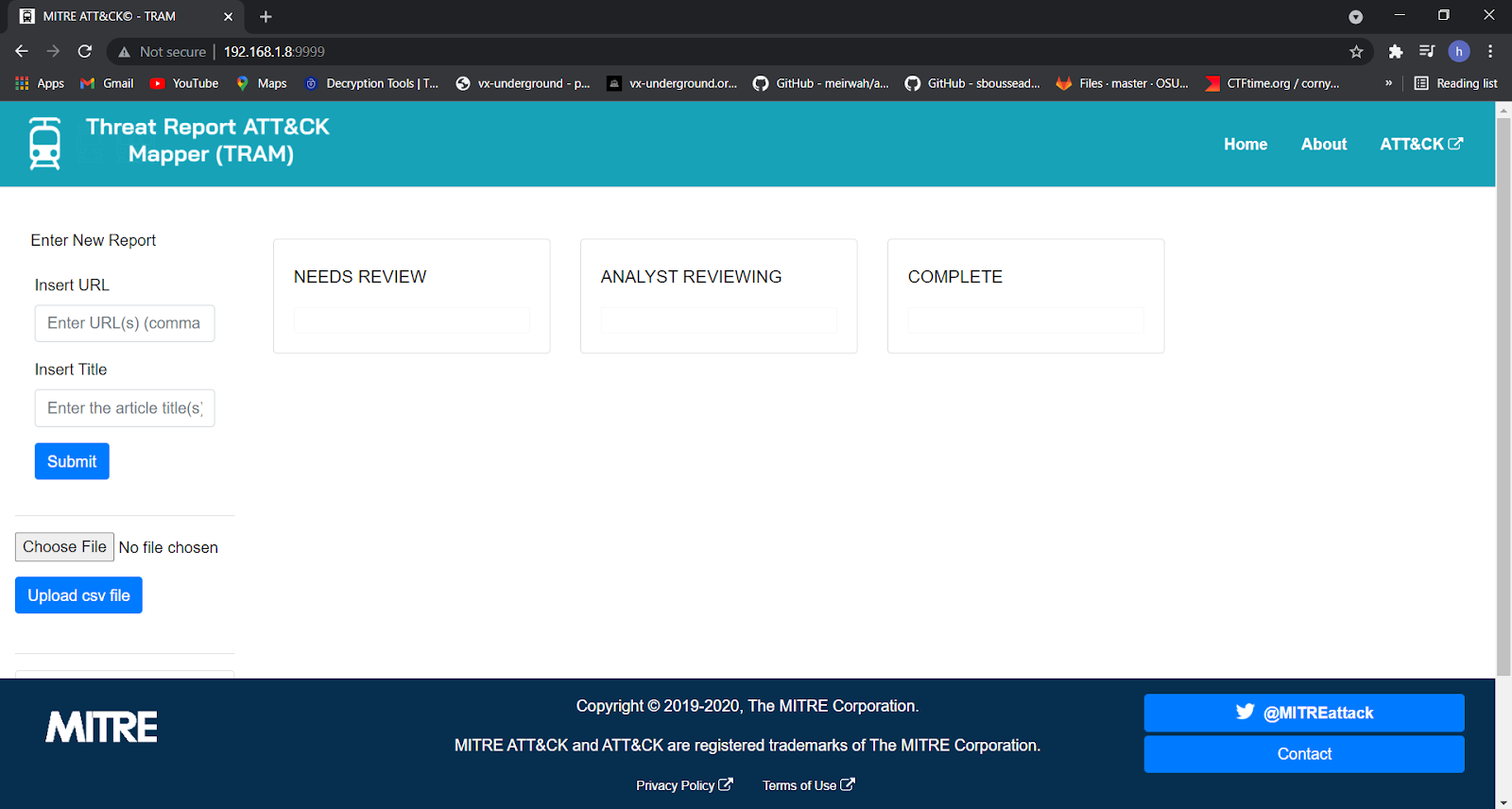This screenshot has height=809, width=1512.
Task: Bookmark this page with the star icon
Action: click(1356, 52)
